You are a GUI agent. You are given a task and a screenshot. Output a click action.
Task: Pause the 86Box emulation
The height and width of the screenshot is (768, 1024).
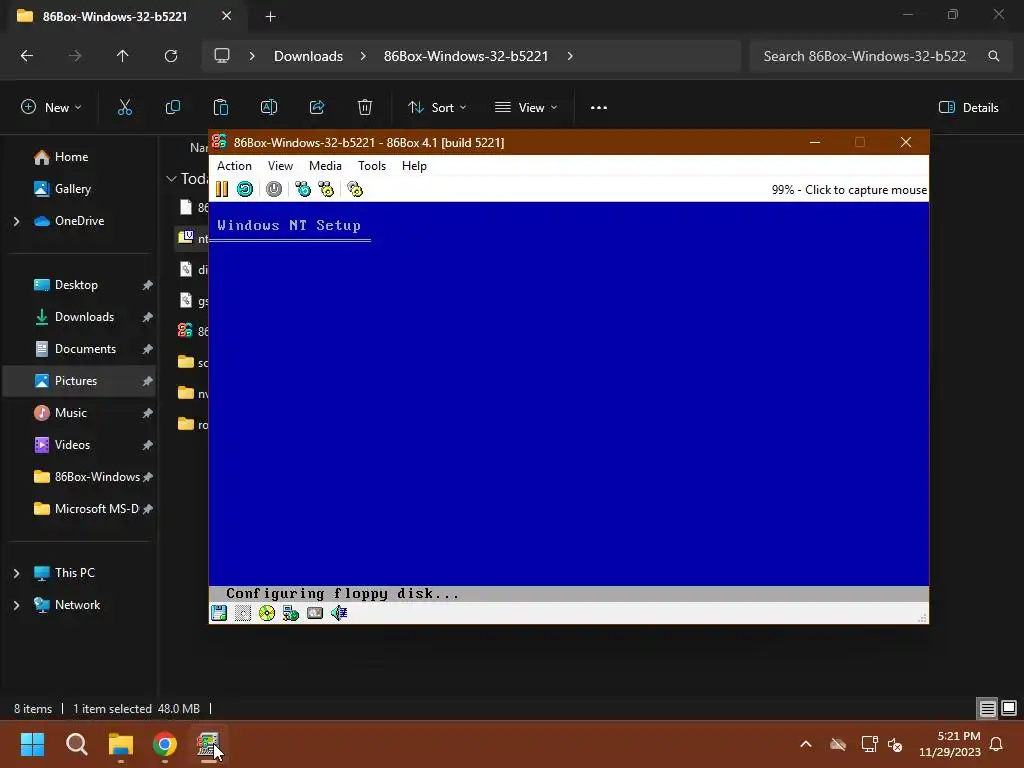(x=222, y=189)
